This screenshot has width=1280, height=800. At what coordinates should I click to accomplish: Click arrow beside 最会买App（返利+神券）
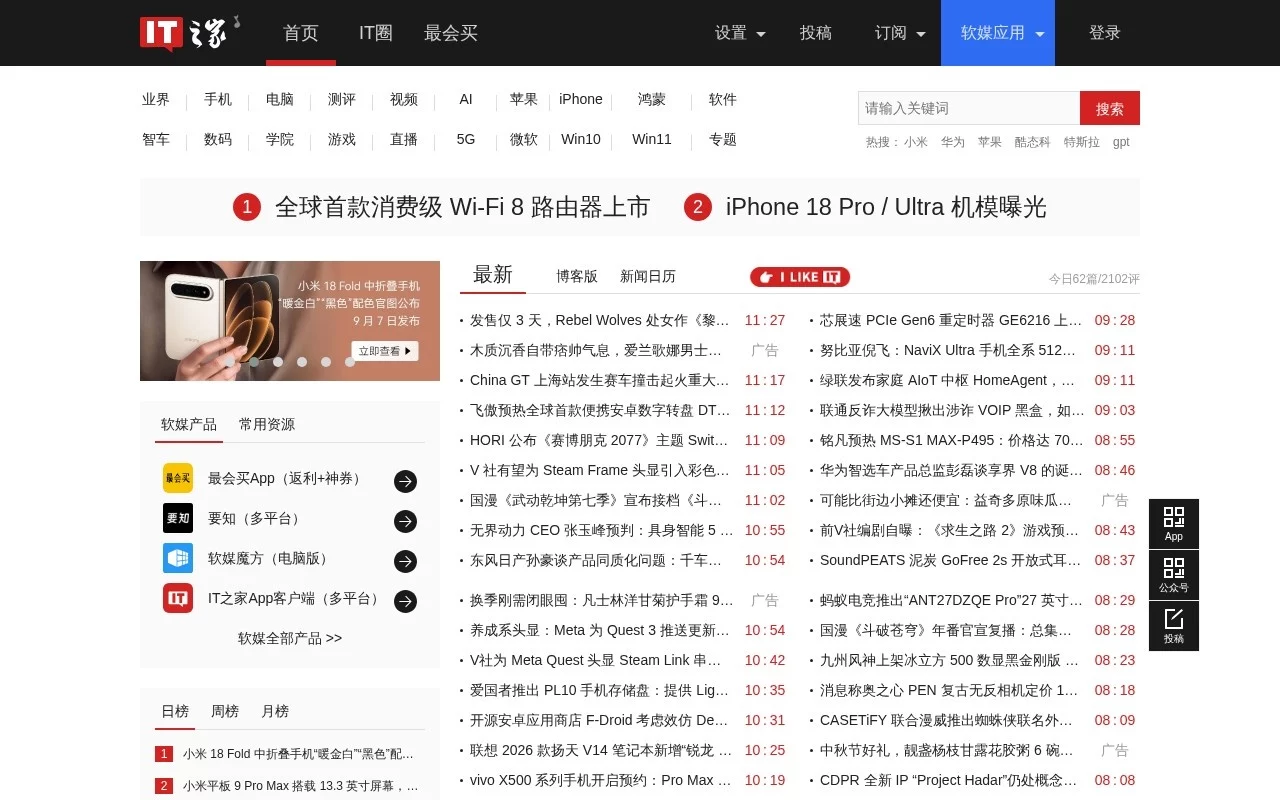405,481
